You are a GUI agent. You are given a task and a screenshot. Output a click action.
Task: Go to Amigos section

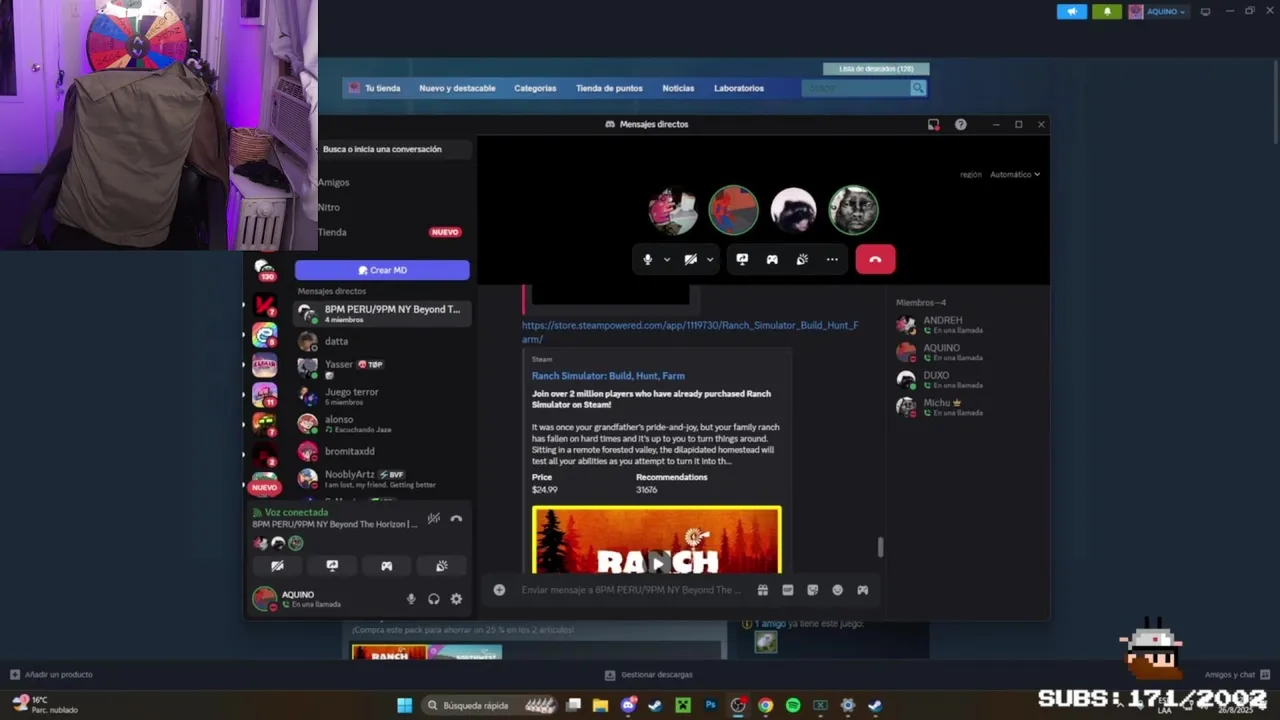point(333,182)
